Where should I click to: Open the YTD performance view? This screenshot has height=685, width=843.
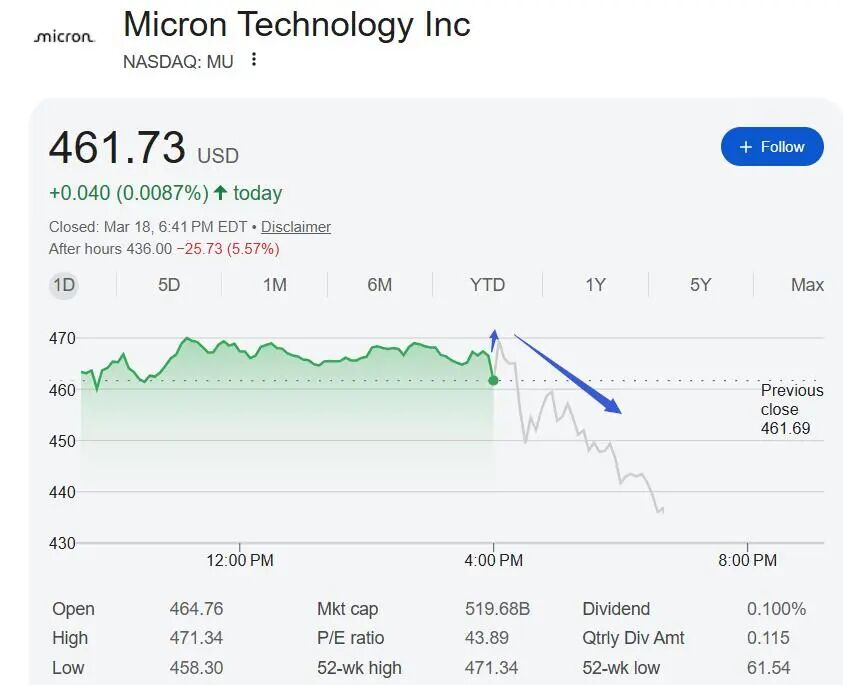point(487,285)
